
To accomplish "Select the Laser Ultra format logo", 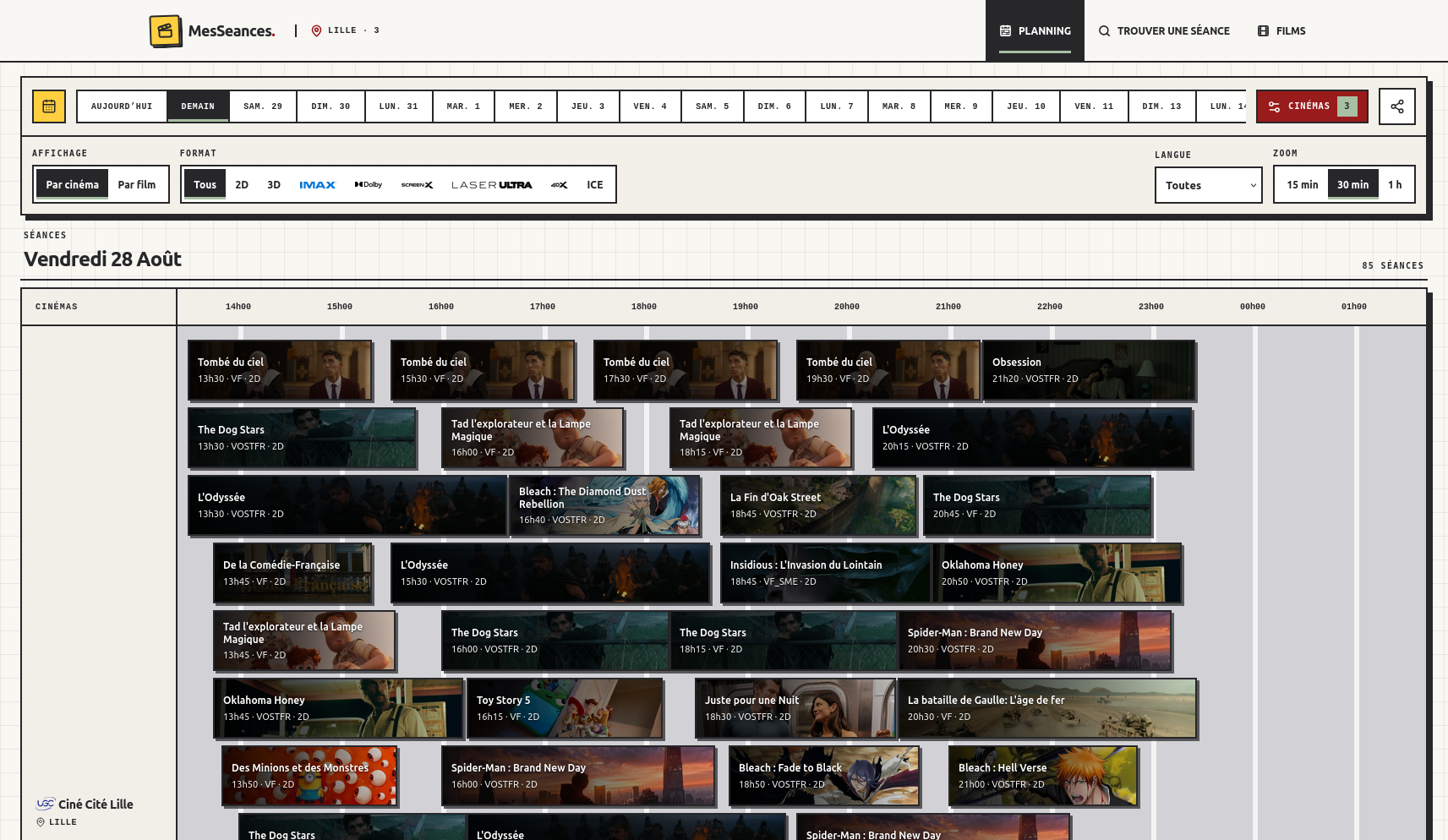I will pos(492,184).
